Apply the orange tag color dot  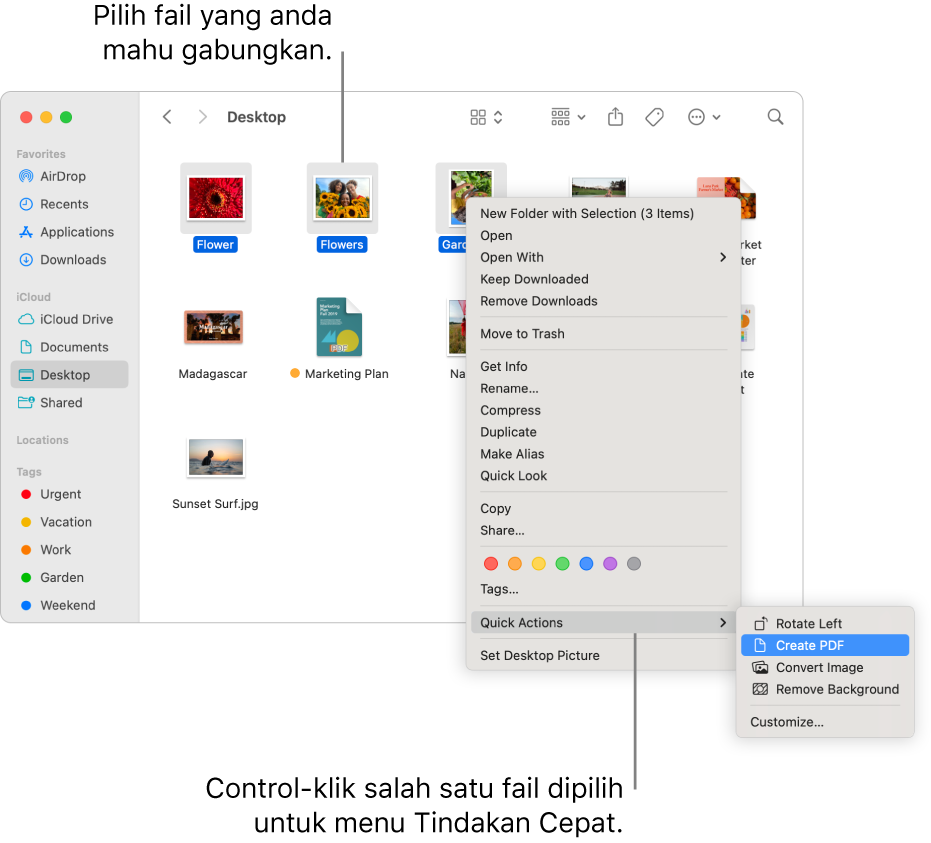tap(515, 563)
